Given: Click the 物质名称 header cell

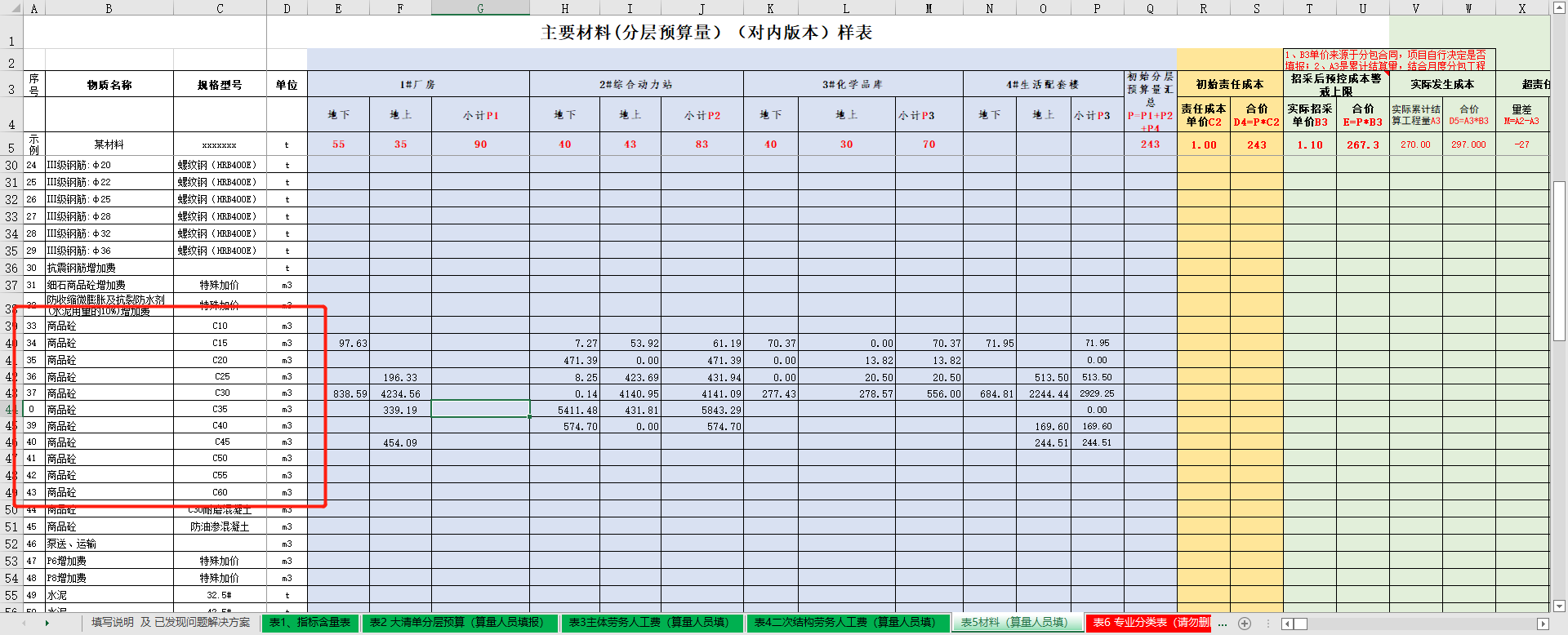Looking at the screenshot, I should pos(109,85).
